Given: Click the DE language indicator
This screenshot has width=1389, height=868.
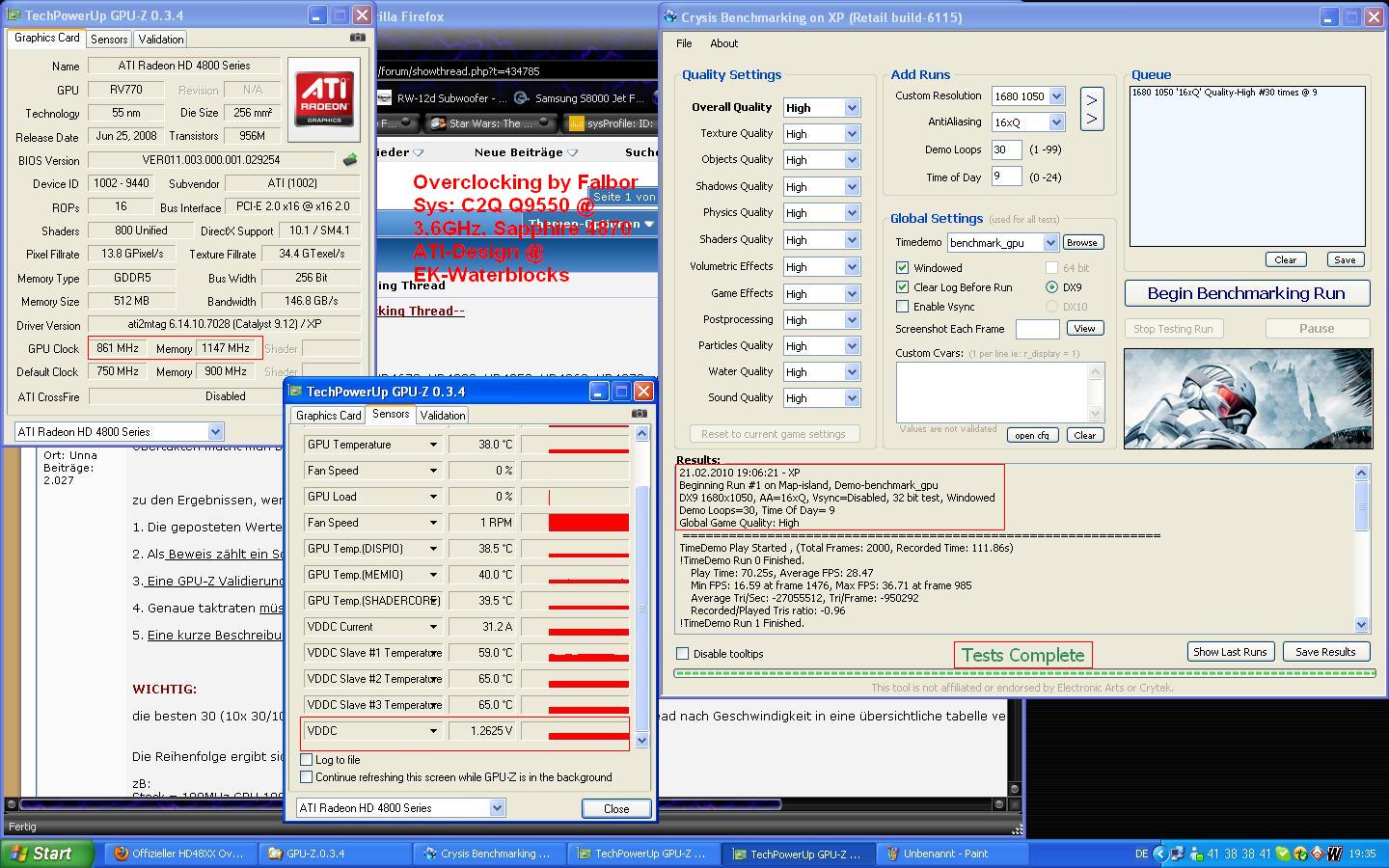Looking at the screenshot, I should [1142, 854].
